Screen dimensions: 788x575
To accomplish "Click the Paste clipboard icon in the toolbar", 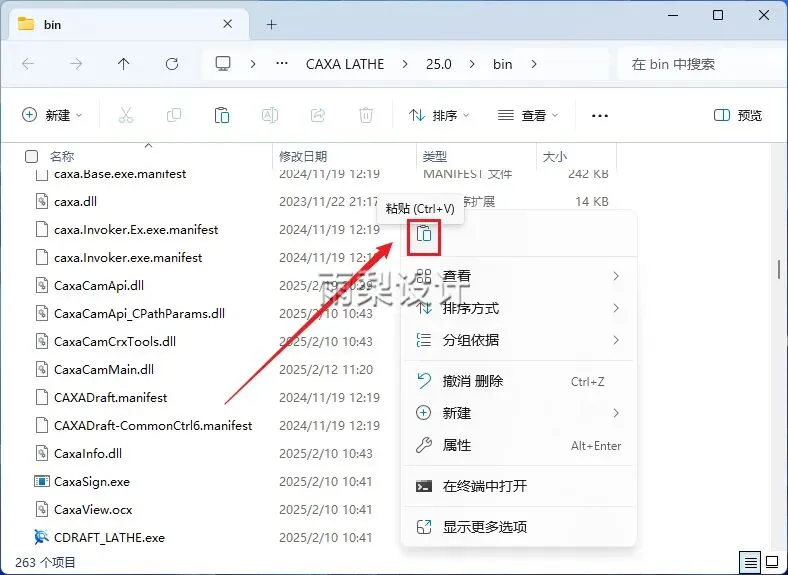I will (222, 116).
